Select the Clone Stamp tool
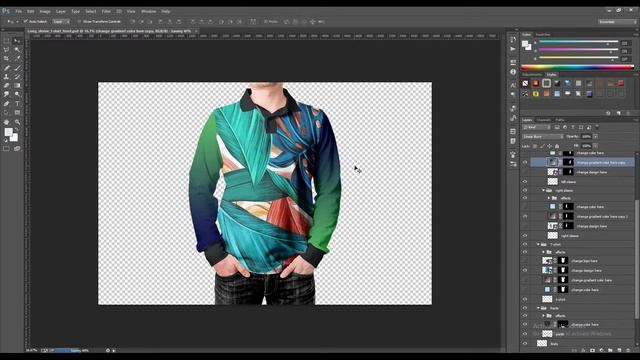This screenshot has height=360, width=640. (x=7, y=77)
